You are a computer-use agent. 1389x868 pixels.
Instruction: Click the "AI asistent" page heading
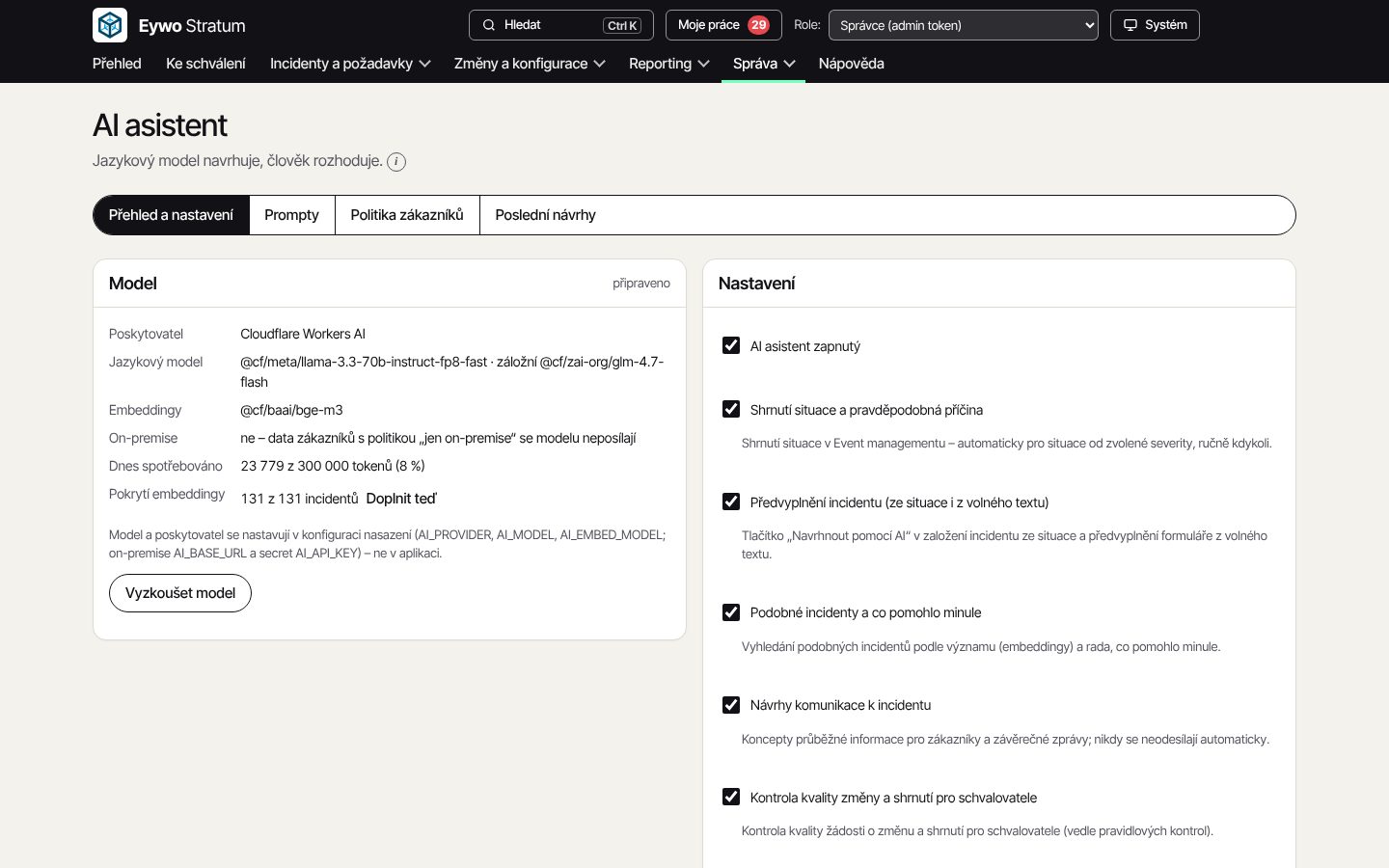tap(160, 125)
